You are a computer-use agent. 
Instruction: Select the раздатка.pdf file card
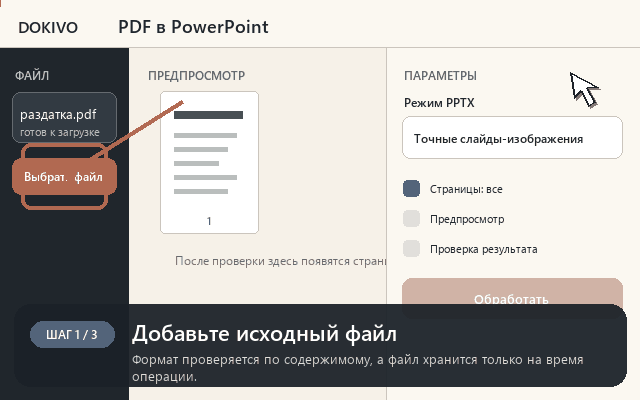click(64, 118)
